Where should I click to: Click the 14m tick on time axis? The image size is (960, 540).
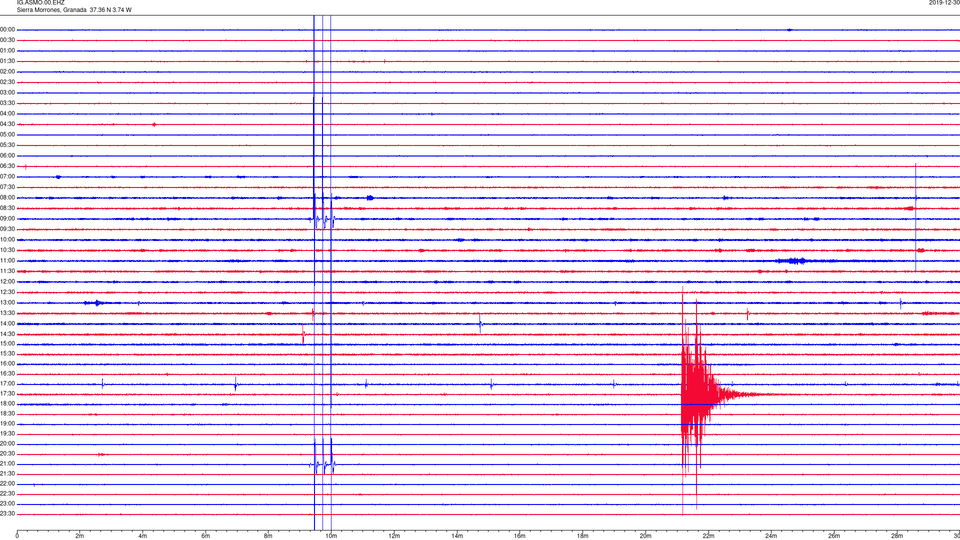click(x=457, y=536)
